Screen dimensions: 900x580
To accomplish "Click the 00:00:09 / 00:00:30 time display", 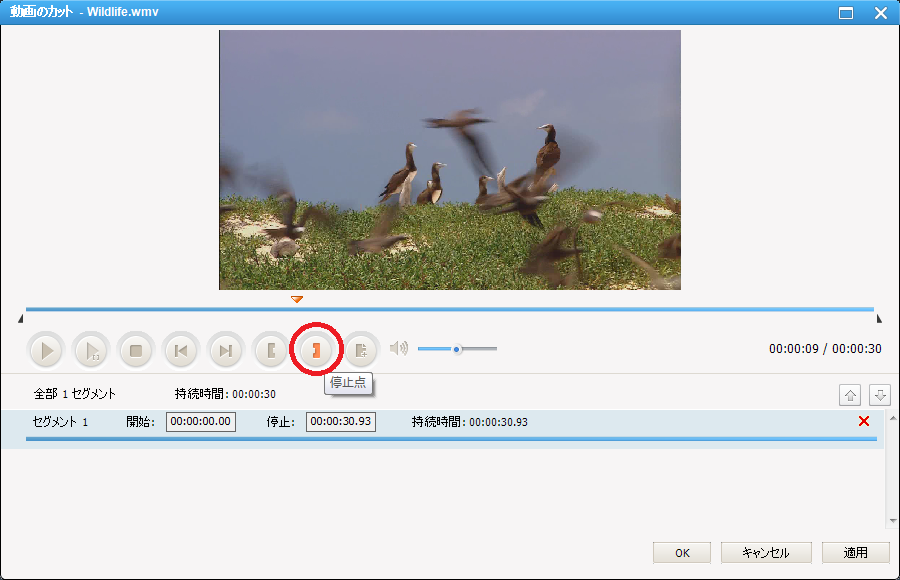I will pyautogui.click(x=825, y=349).
